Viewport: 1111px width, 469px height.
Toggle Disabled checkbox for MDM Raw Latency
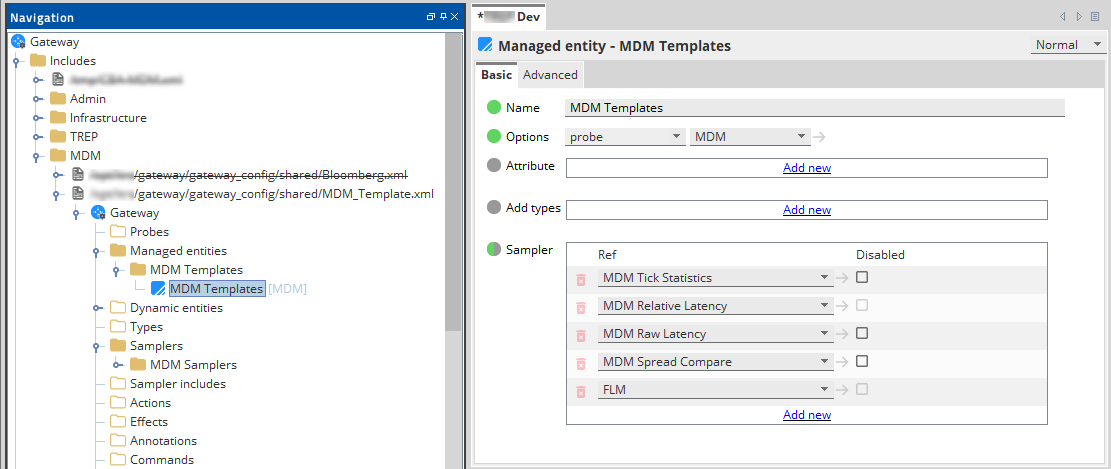(x=862, y=333)
